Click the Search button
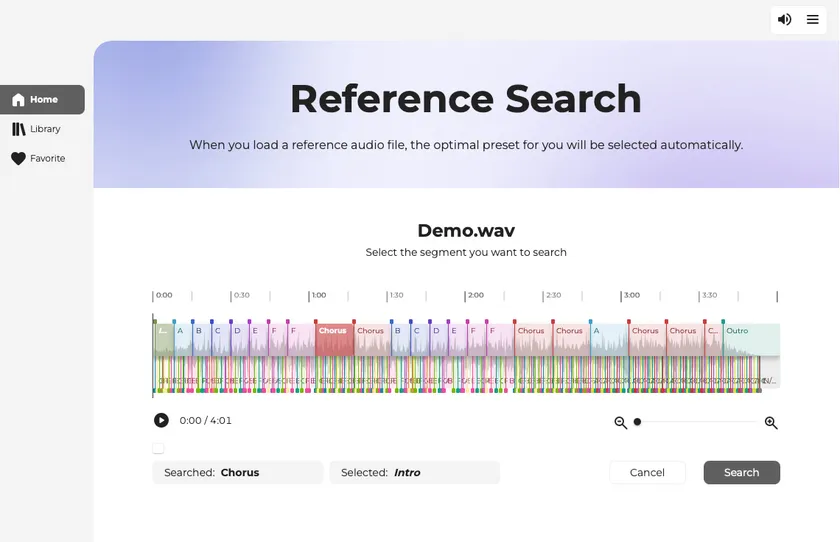This screenshot has width=840, height=542. [741, 472]
